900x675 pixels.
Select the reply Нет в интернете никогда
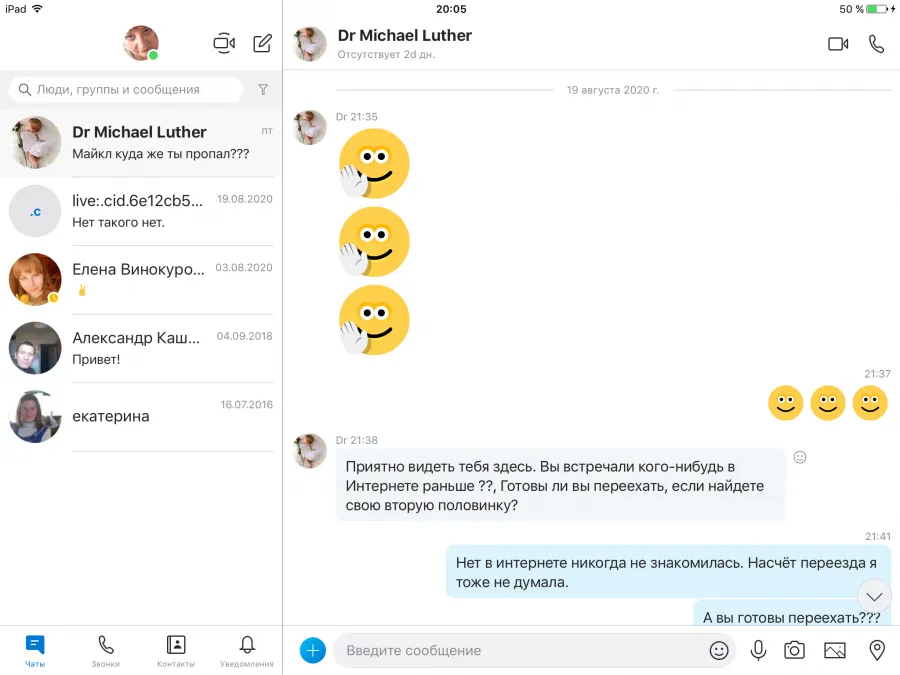click(668, 572)
